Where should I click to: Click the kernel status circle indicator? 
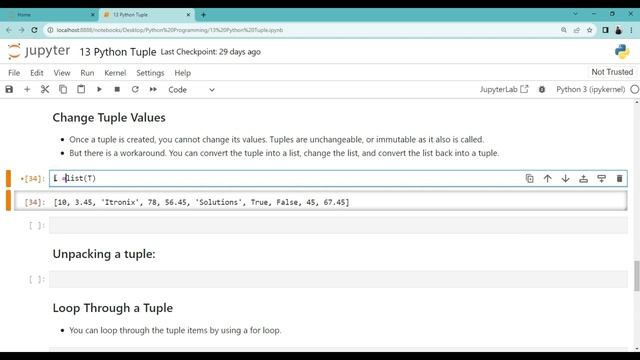click(x=635, y=89)
